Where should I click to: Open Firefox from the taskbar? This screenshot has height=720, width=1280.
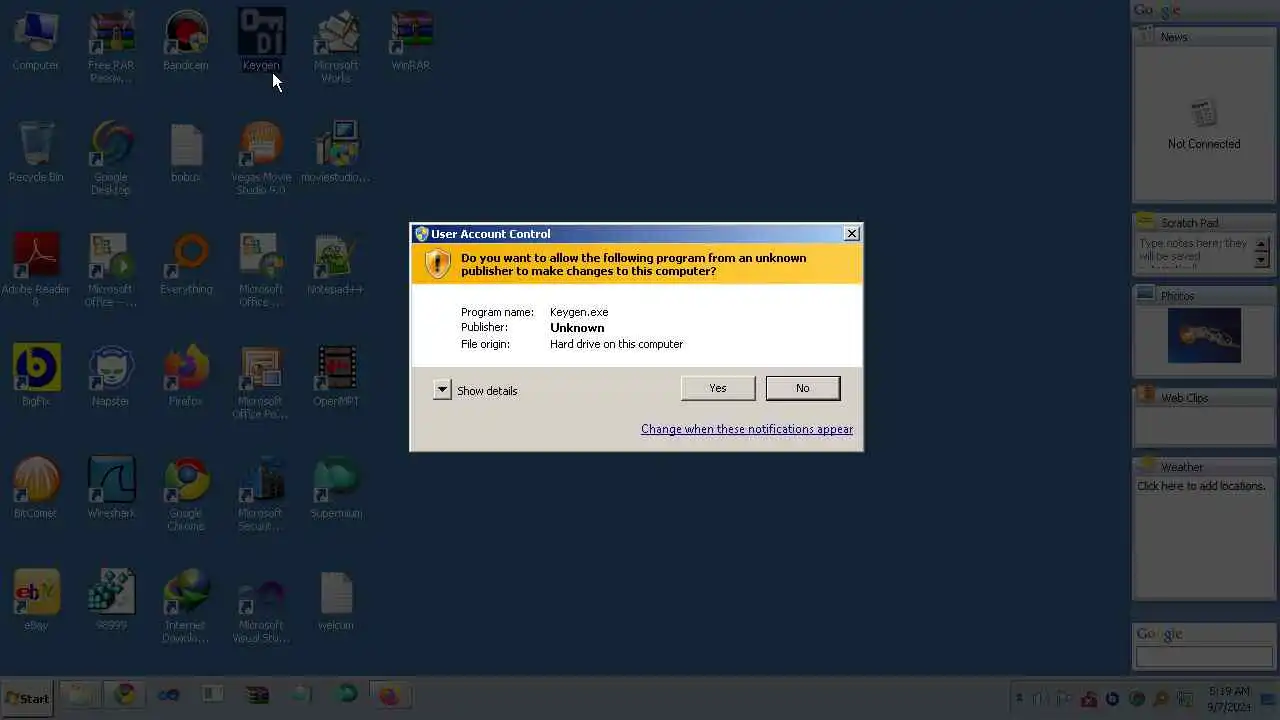pos(389,695)
